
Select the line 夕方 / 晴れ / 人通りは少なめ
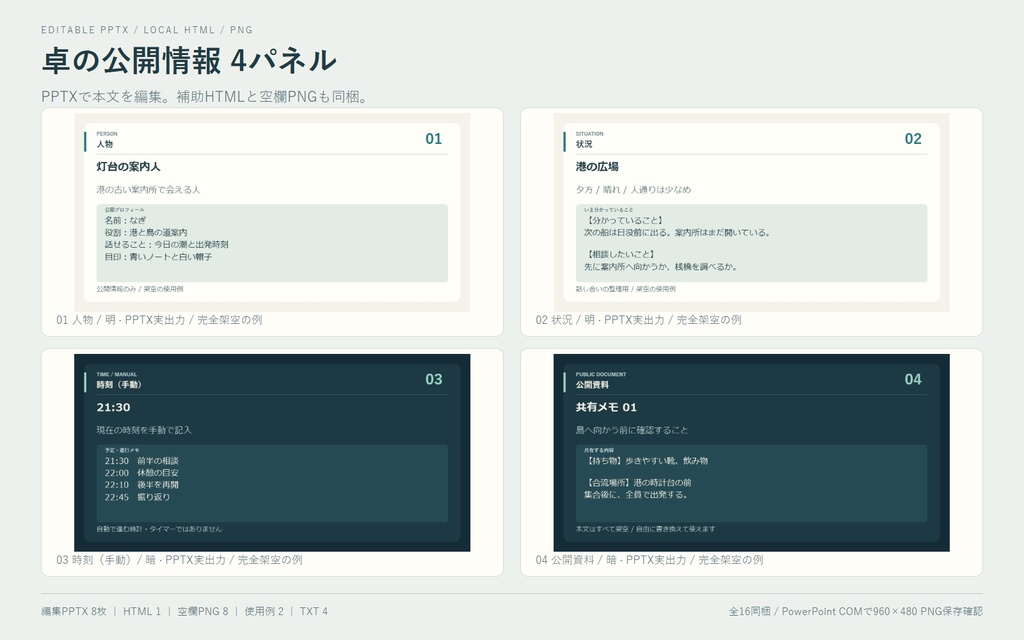click(633, 189)
